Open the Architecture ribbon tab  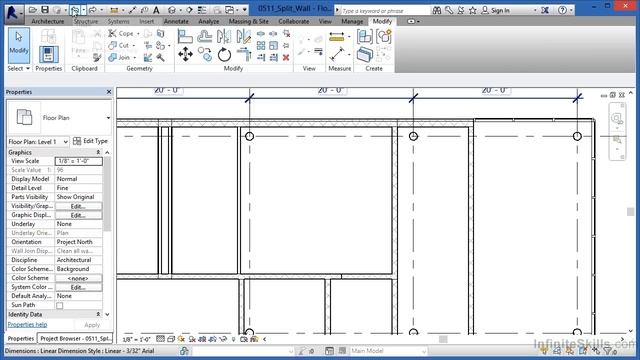click(x=47, y=21)
